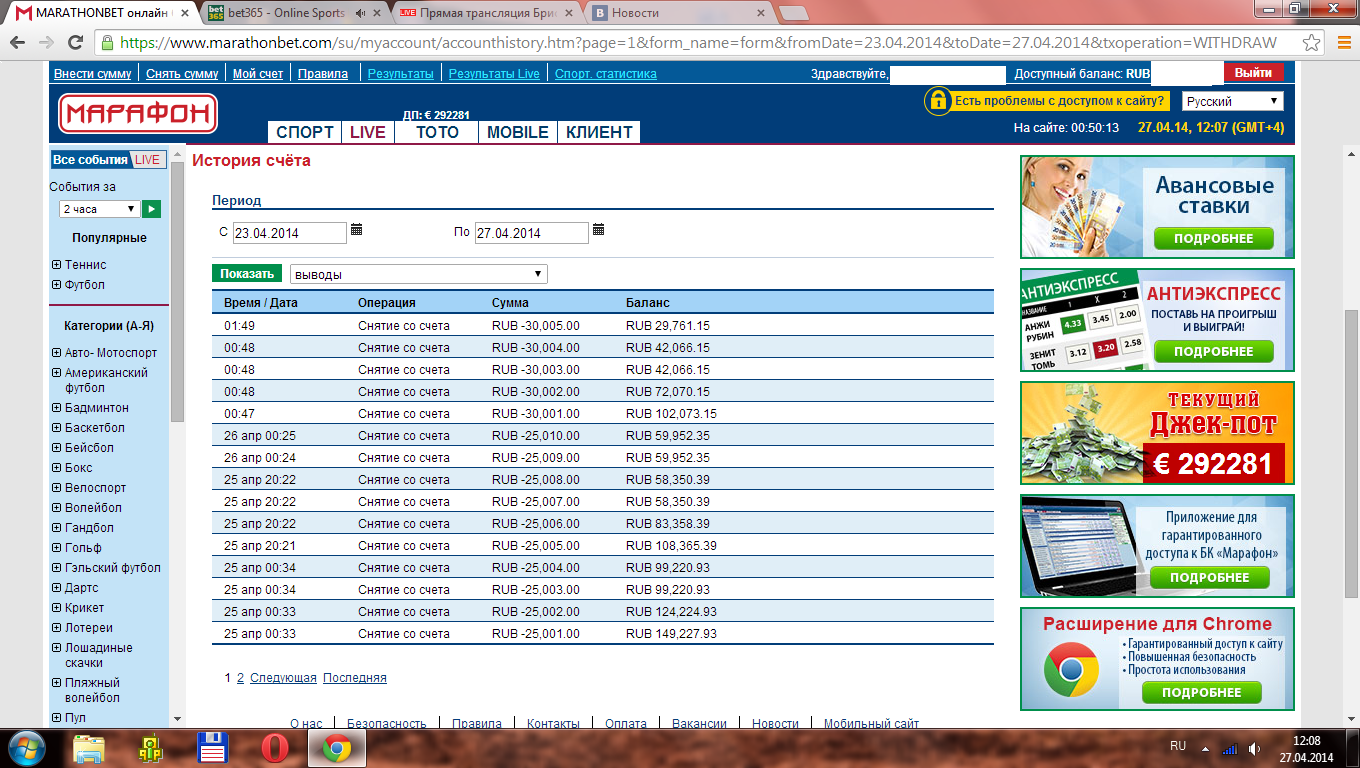Mute the bet365 tab speaker icon
The height and width of the screenshot is (768, 1360).
(362, 14)
